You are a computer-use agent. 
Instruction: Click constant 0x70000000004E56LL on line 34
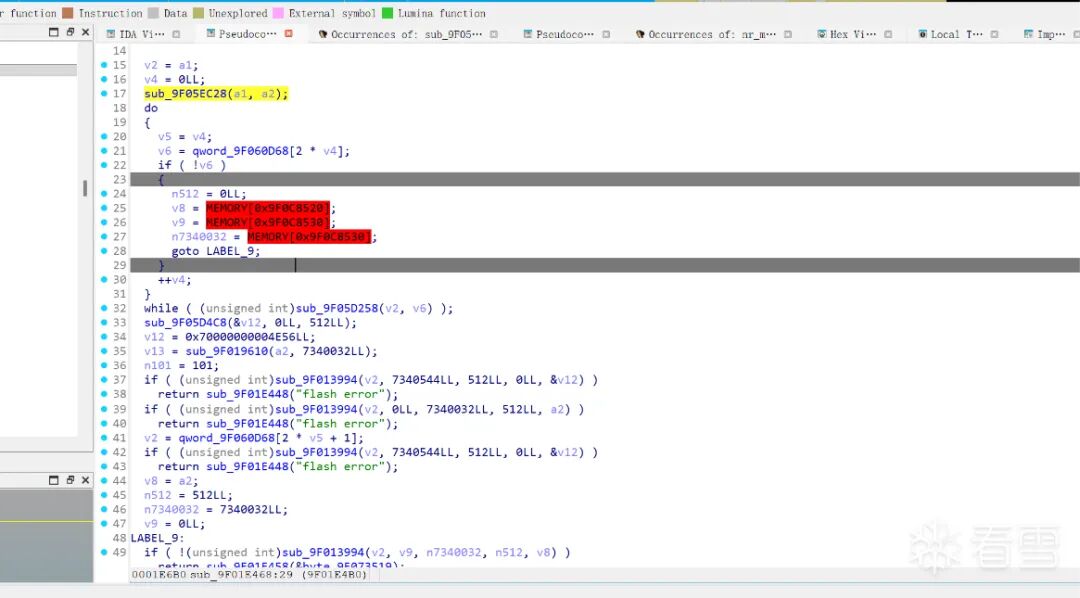click(x=250, y=337)
